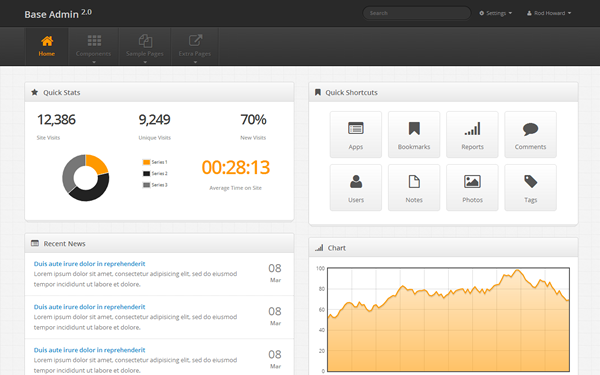
Task: Select the Components menu label
Action: (93, 54)
